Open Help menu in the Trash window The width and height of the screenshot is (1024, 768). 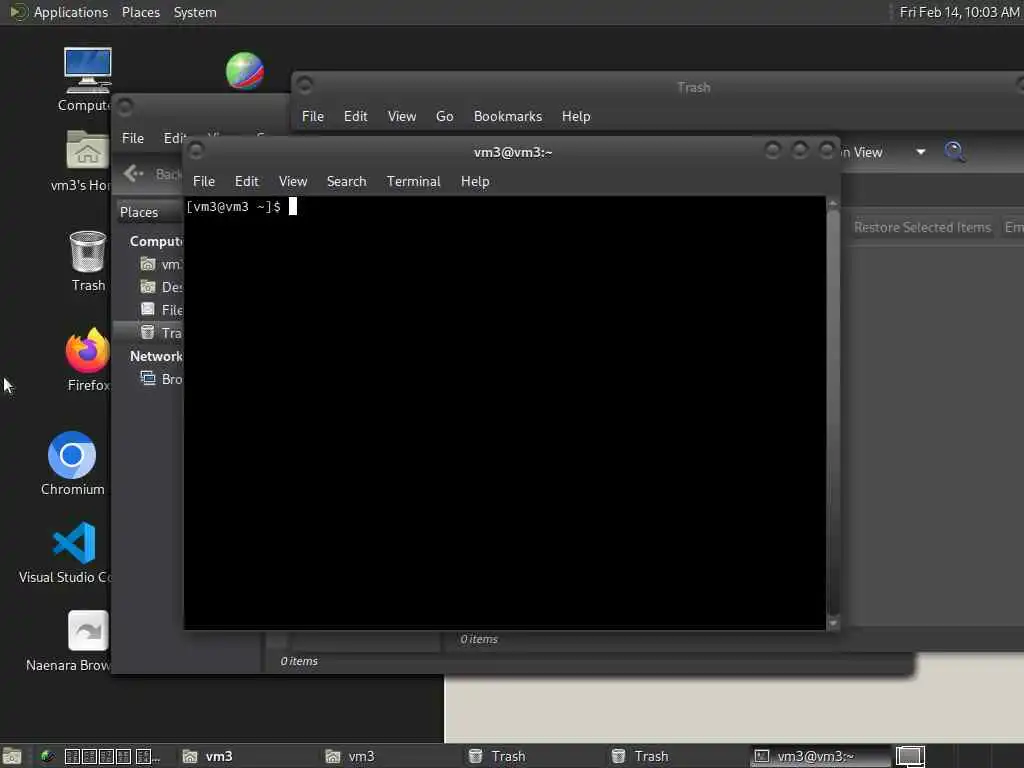[x=575, y=116]
